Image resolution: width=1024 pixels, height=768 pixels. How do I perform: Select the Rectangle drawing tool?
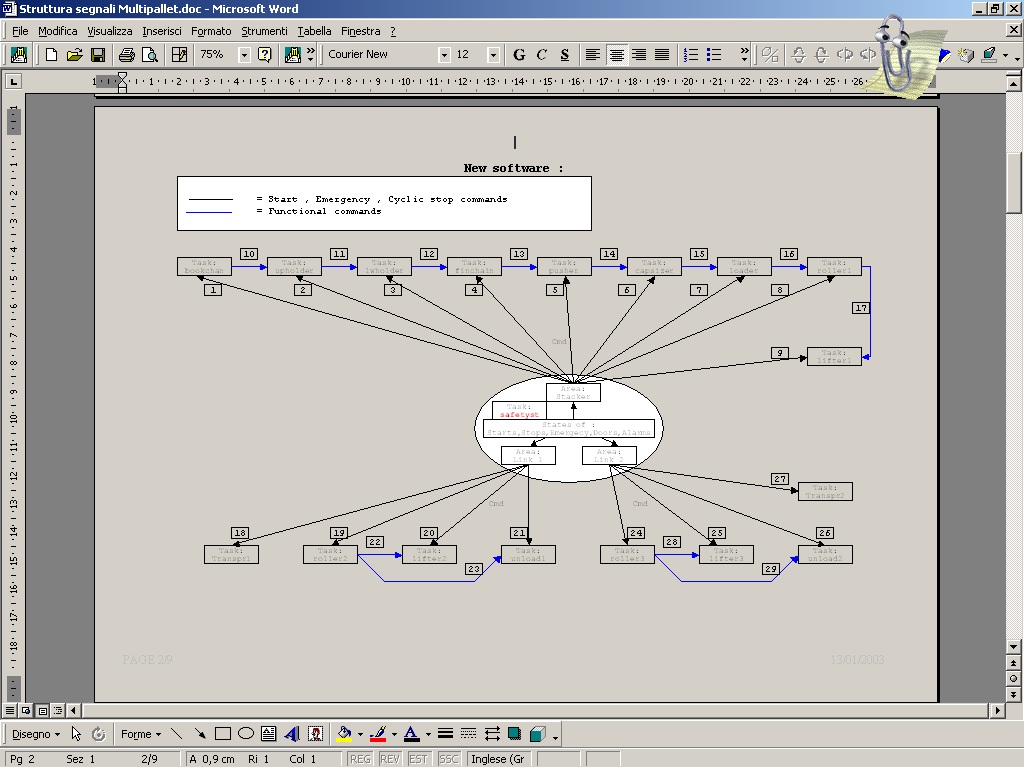[223, 734]
